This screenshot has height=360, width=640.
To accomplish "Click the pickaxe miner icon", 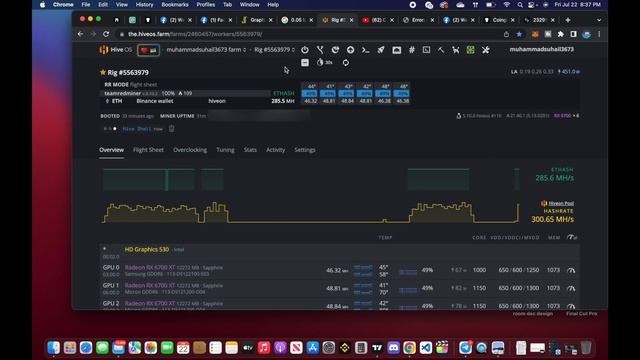I will 441,50.
